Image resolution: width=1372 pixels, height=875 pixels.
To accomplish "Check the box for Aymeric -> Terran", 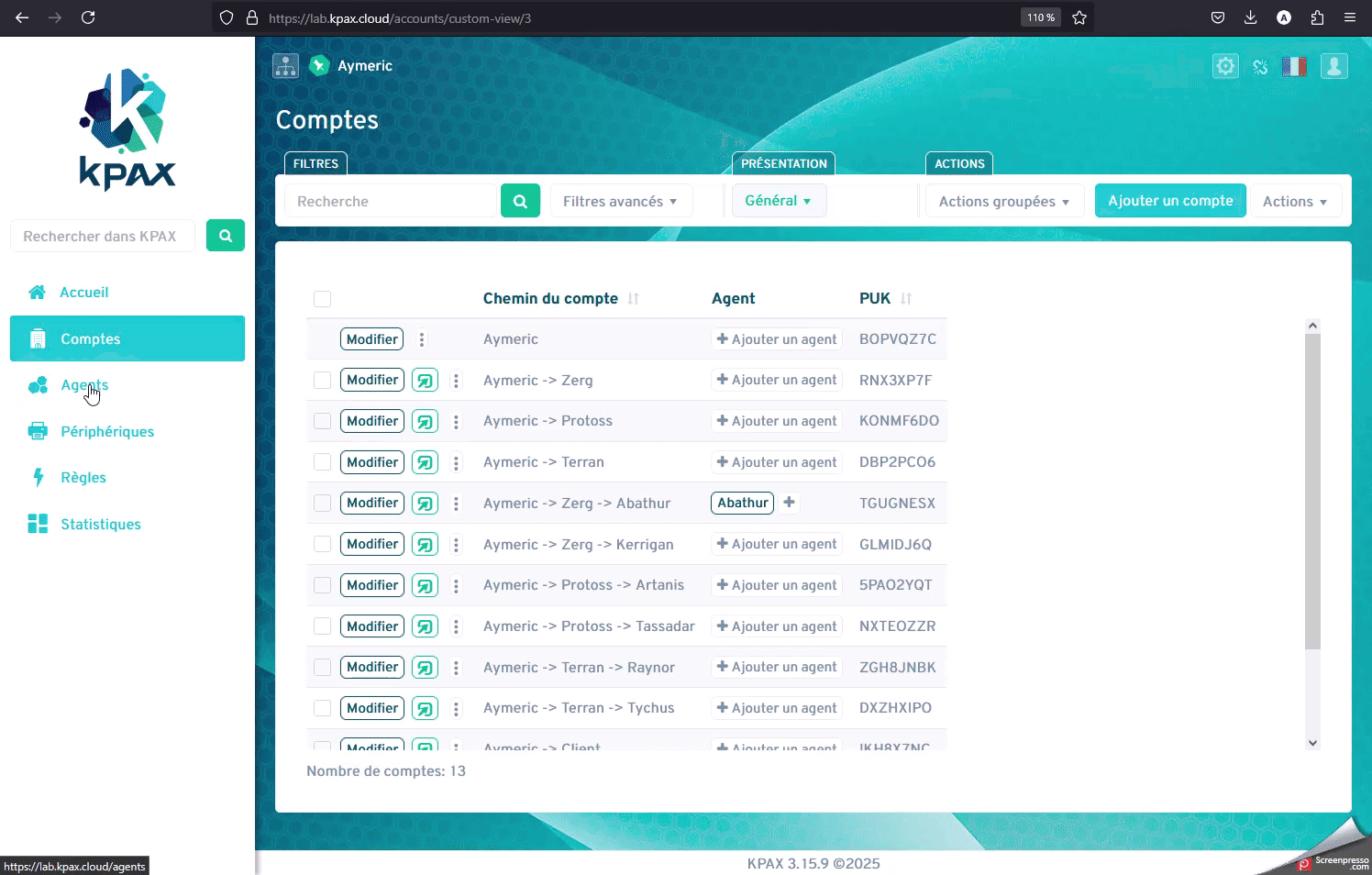I will [322, 462].
